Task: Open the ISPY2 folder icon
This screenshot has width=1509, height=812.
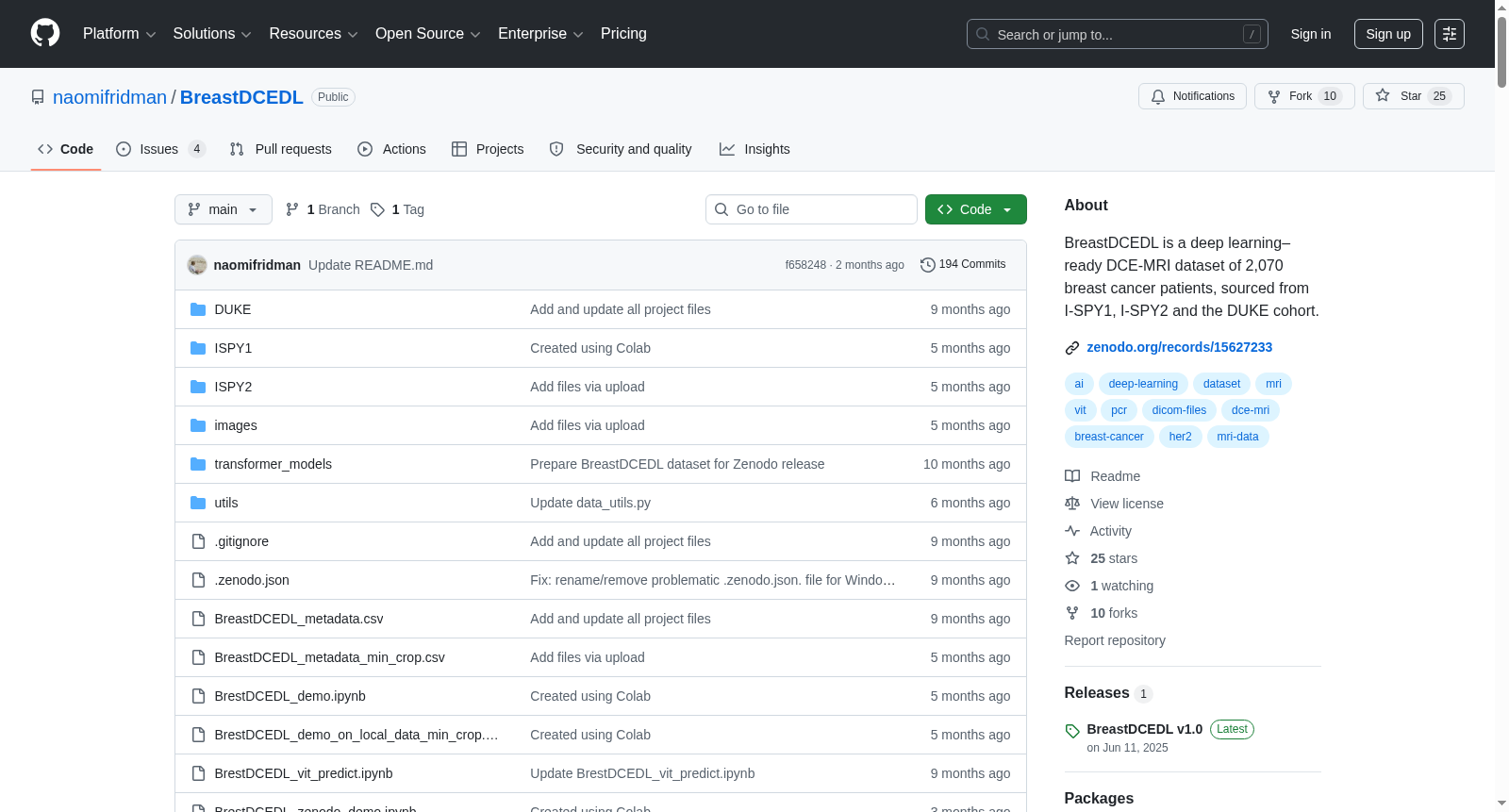Action: click(198, 387)
